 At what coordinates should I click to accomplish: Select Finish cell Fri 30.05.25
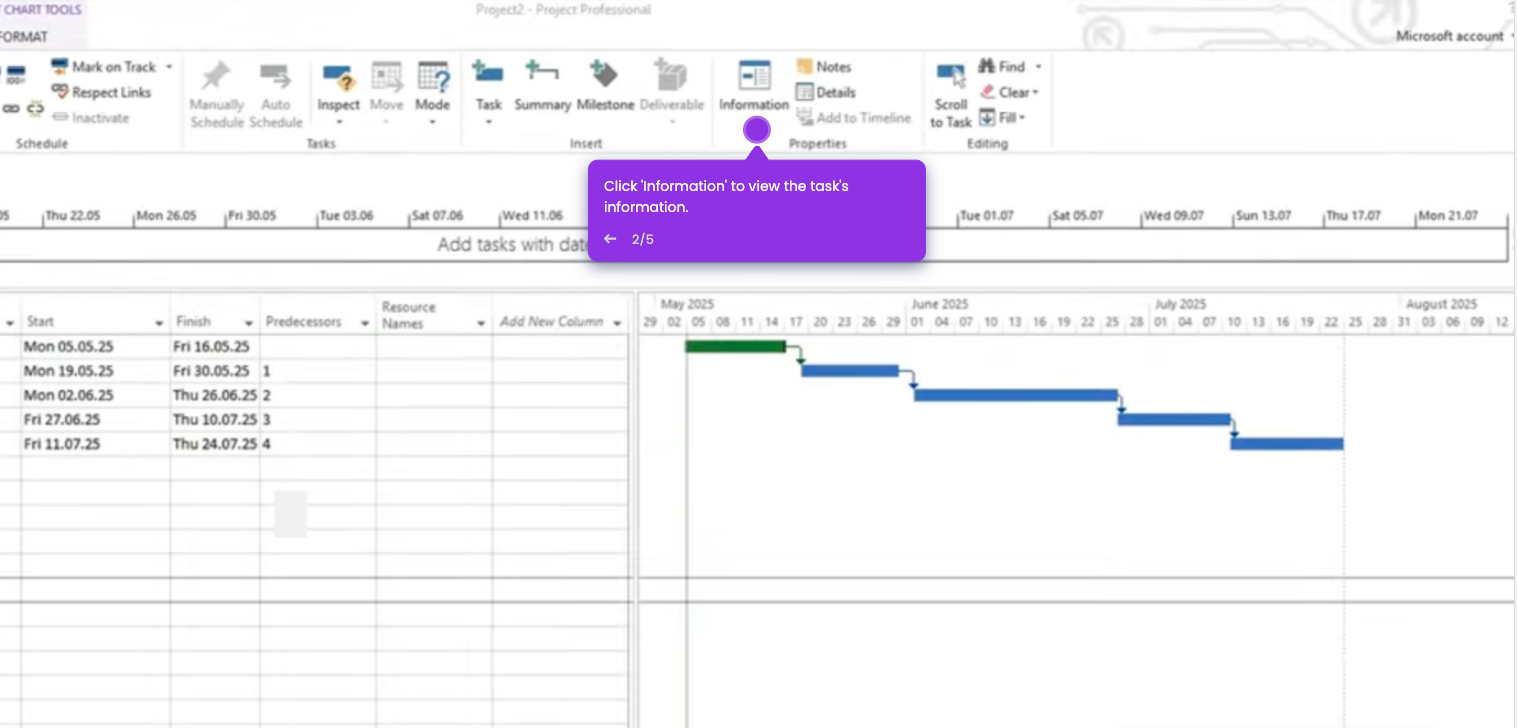tap(215, 371)
